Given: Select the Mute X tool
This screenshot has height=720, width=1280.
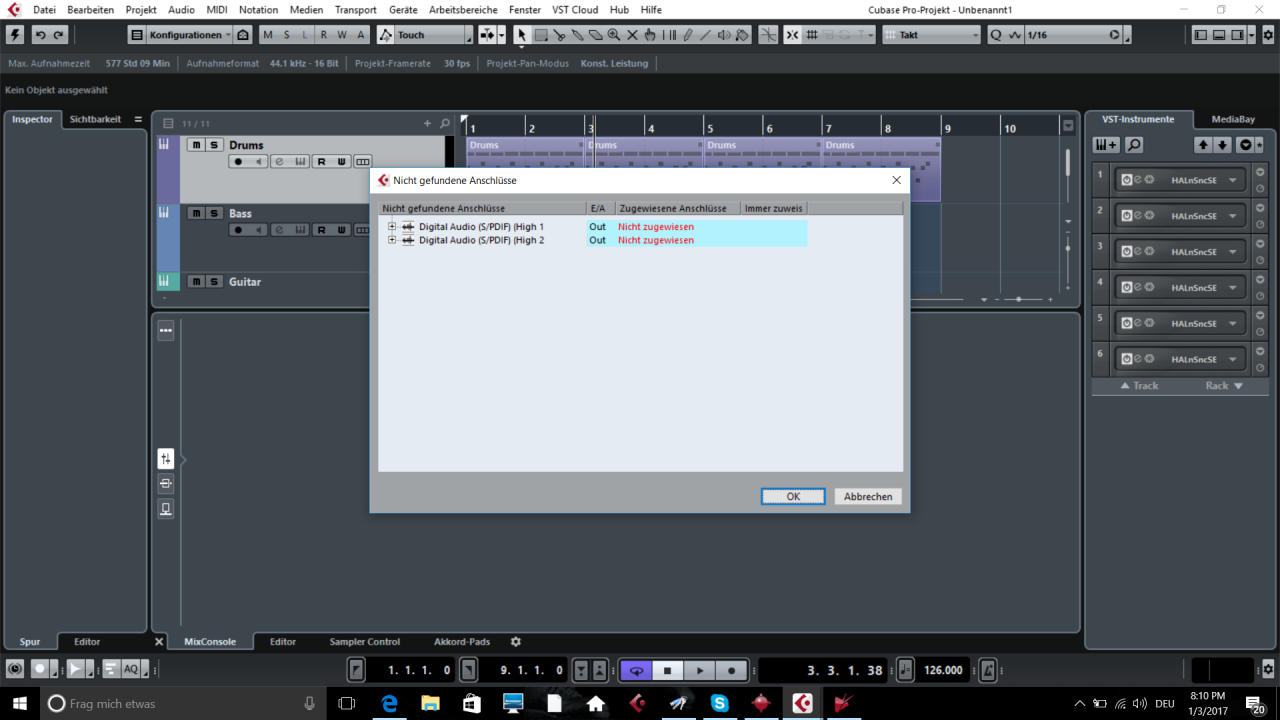Looking at the screenshot, I should click(x=632, y=35).
